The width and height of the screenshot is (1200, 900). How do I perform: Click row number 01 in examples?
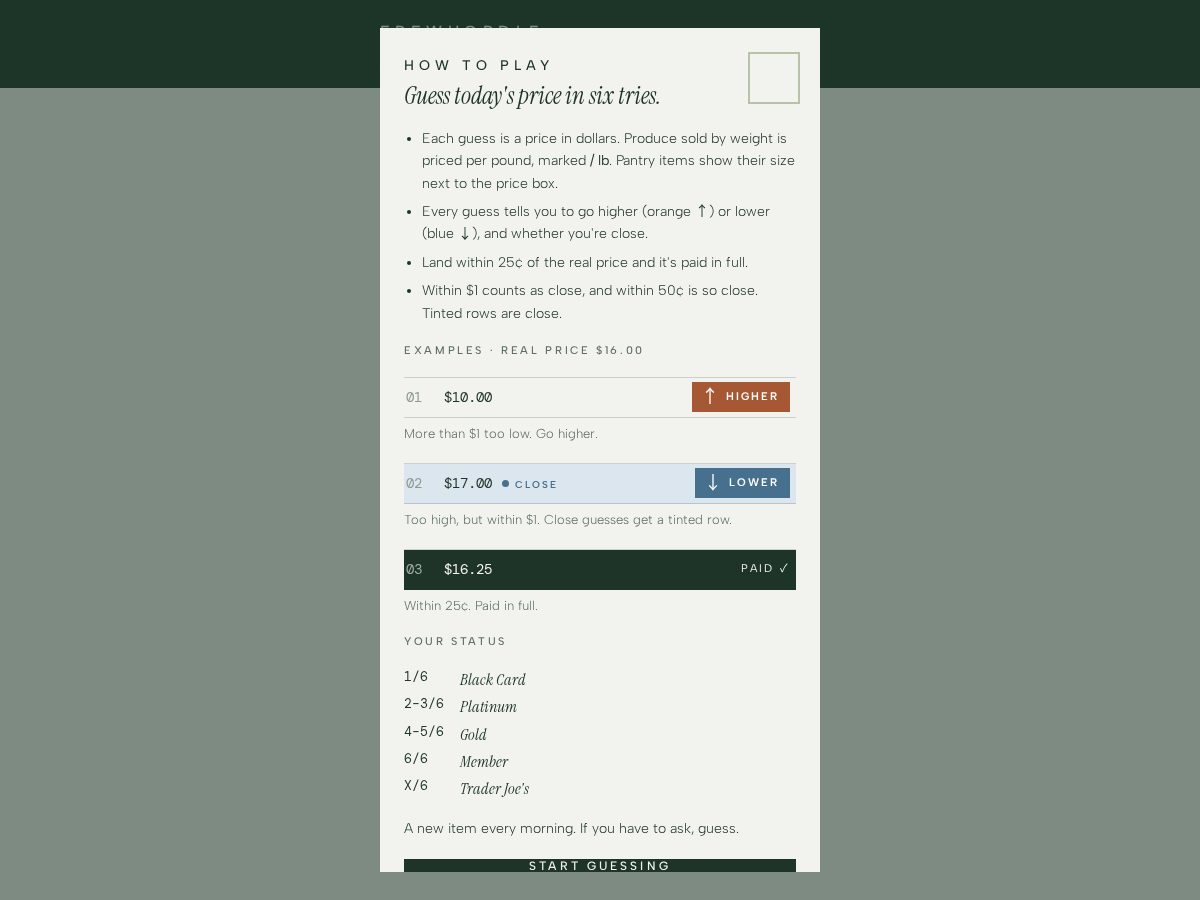coord(414,397)
